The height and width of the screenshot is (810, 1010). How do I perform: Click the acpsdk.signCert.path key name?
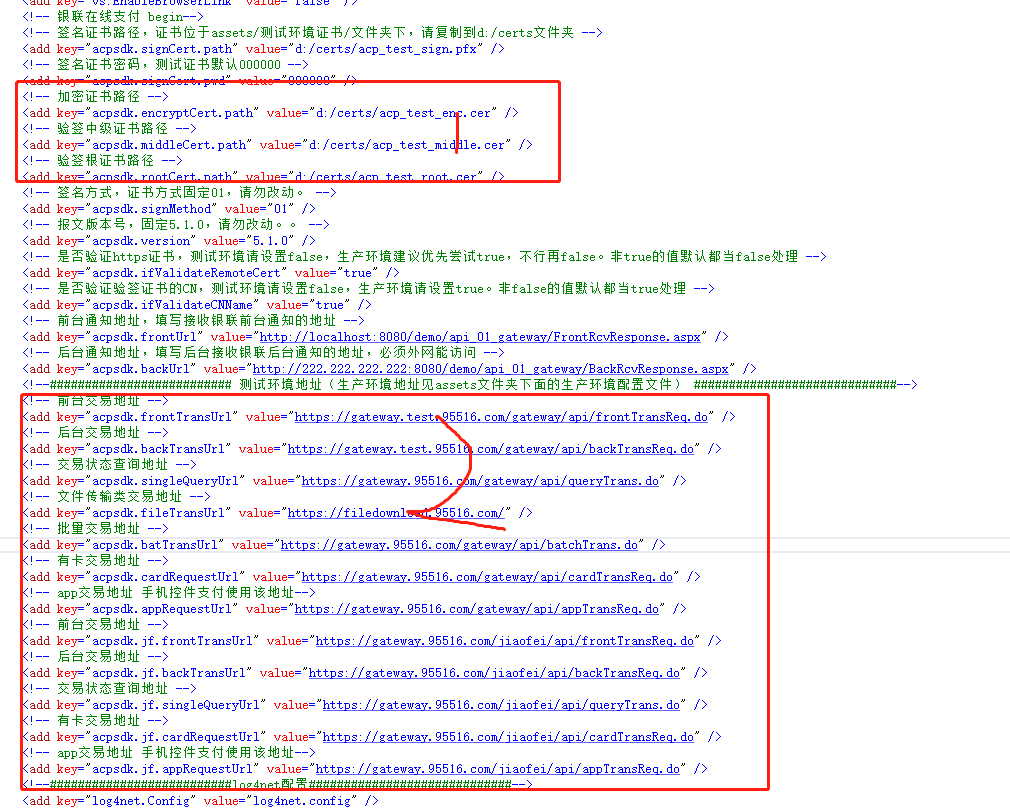coord(162,49)
